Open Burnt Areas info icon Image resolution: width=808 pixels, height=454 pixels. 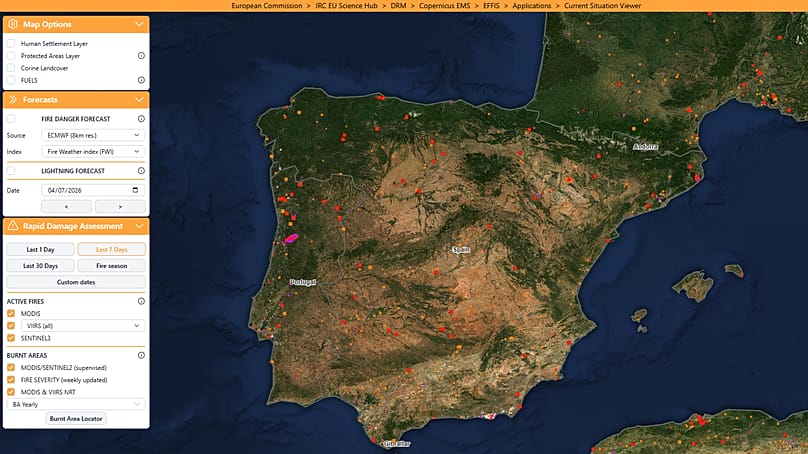(141, 355)
